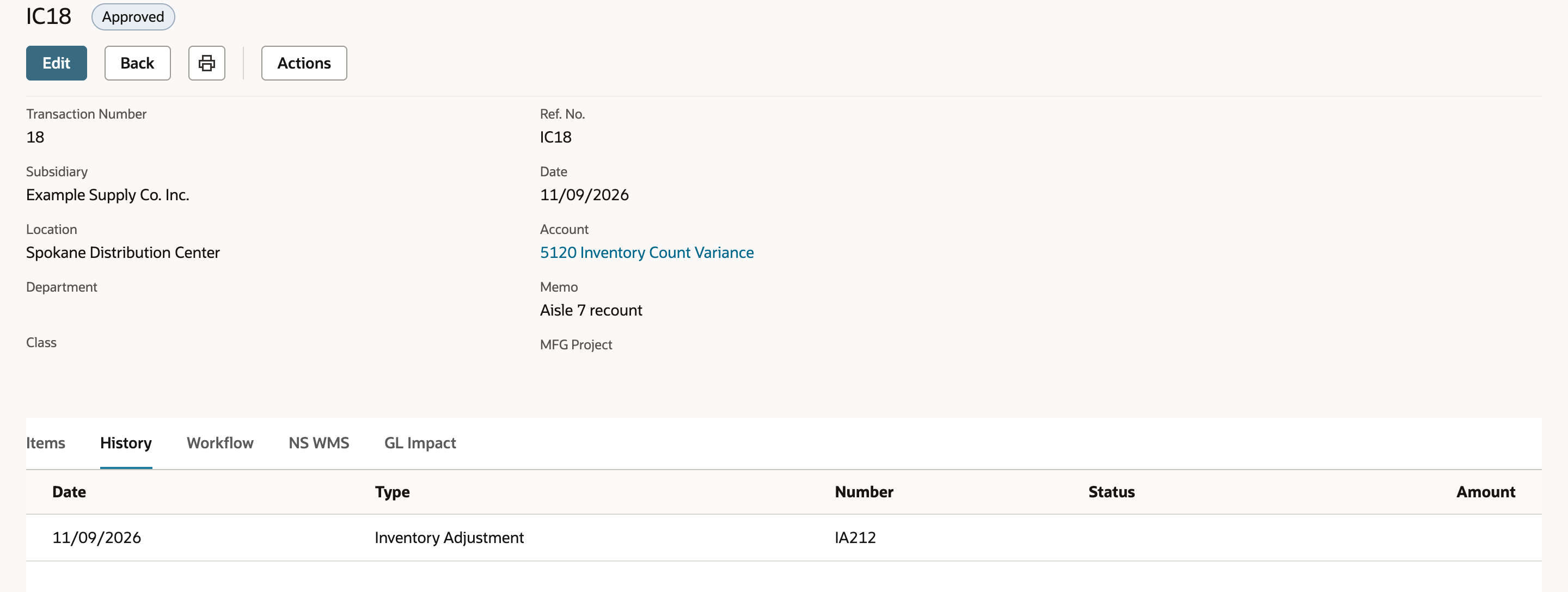Click the Transaction Number value 18
Viewport: 1568px width, 592px height.
click(x=35, y=137)
